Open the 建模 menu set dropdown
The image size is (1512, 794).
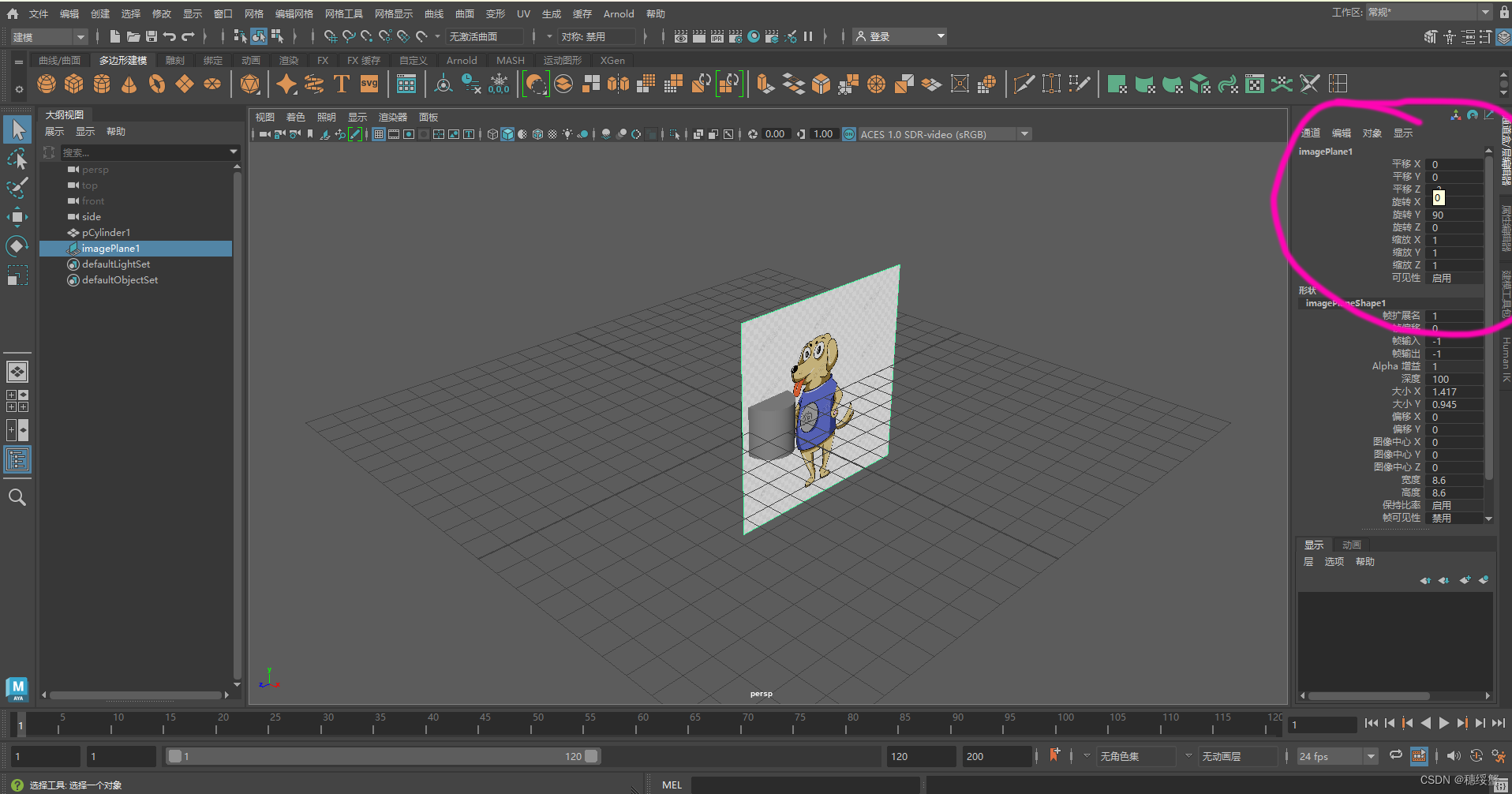[49, 36]
